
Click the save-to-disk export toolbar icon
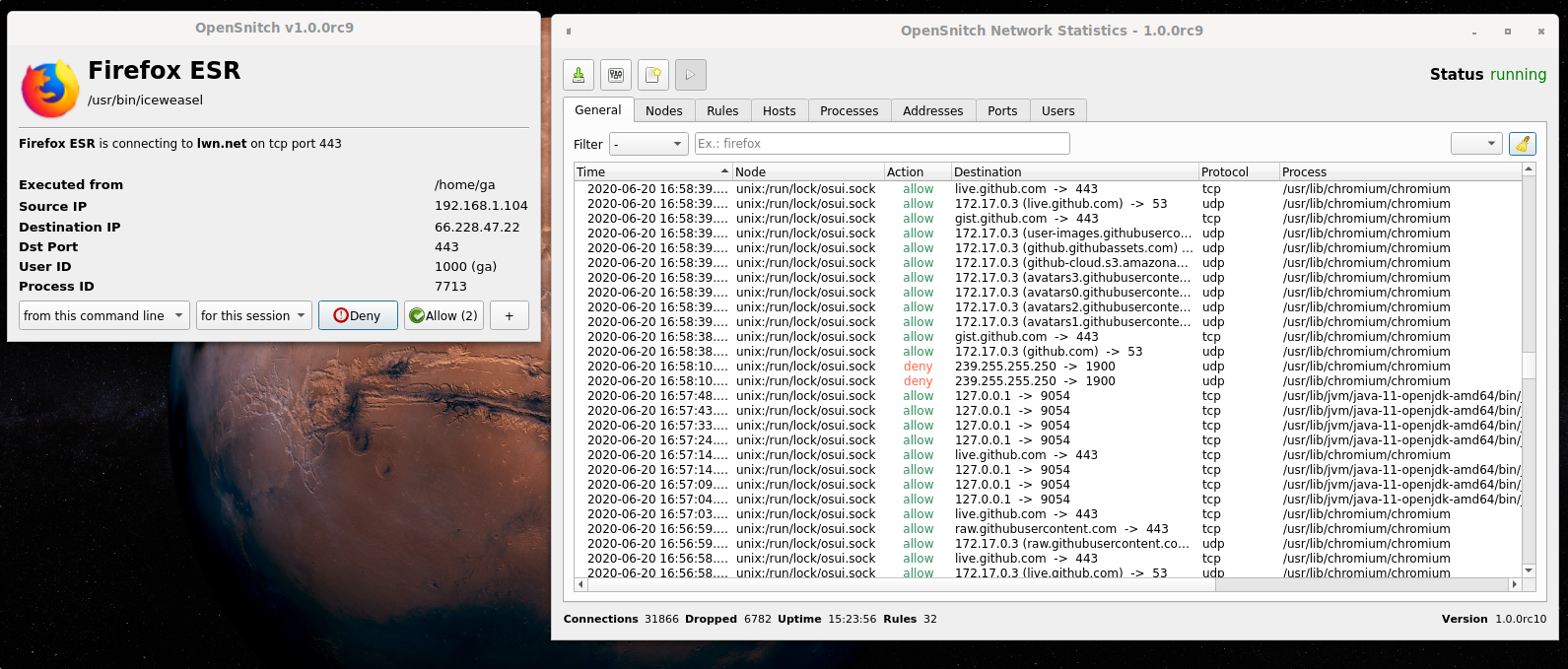click(x=579, y=75)
